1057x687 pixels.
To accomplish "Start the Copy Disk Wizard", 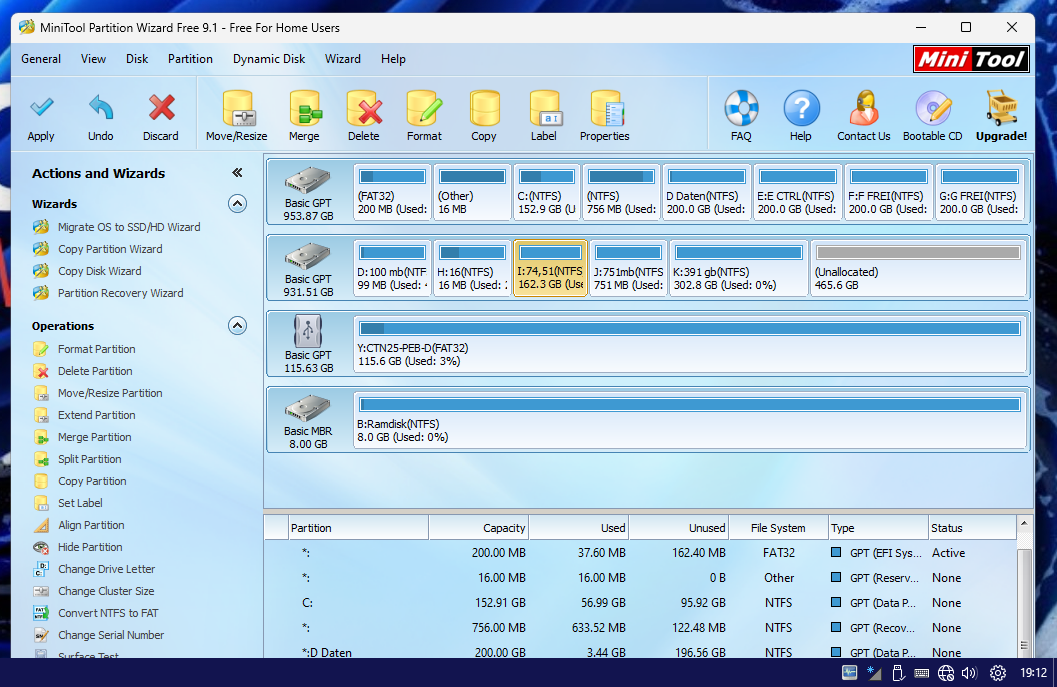I will (100, 271).
